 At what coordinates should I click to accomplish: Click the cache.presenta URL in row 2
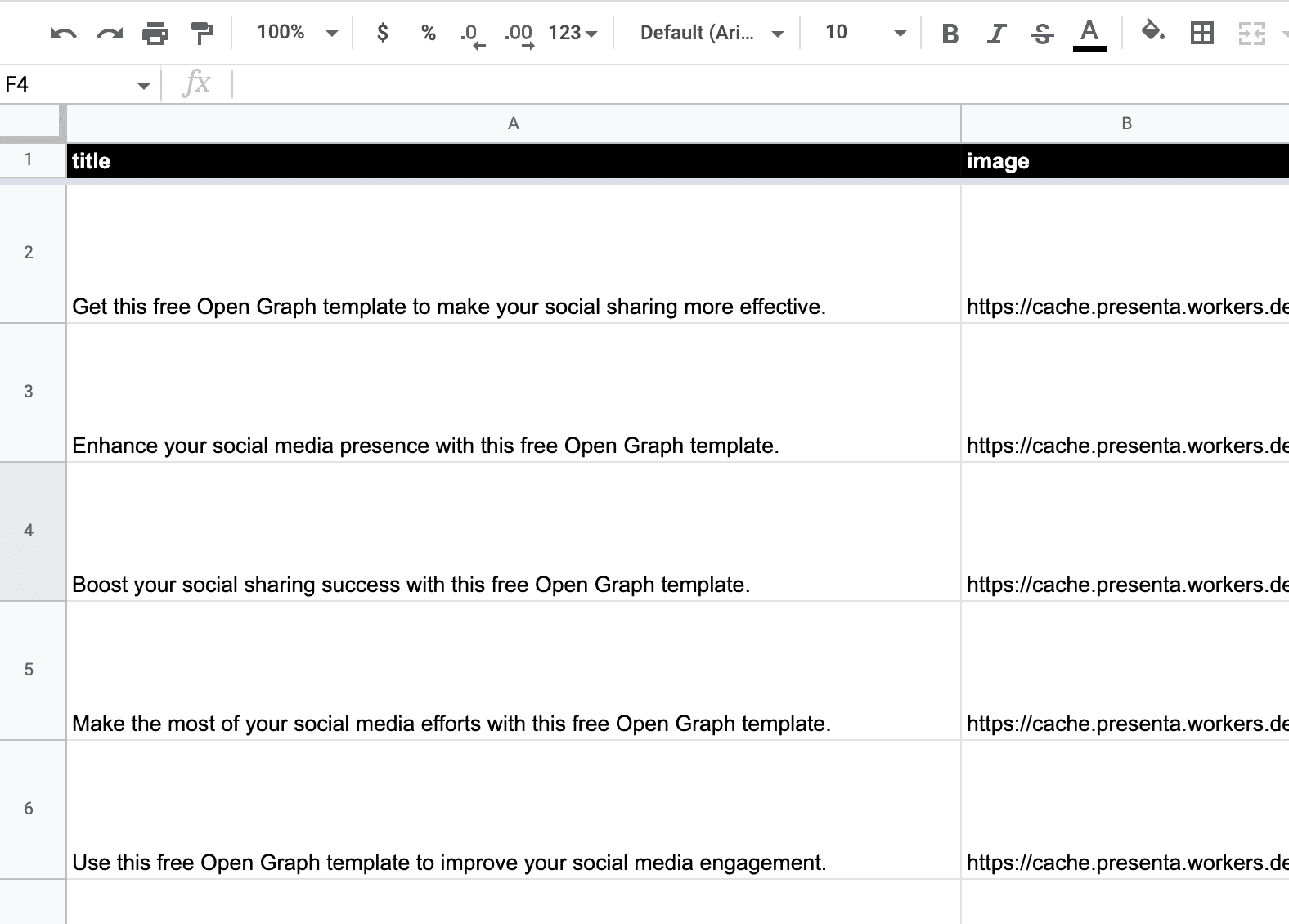1127,307
